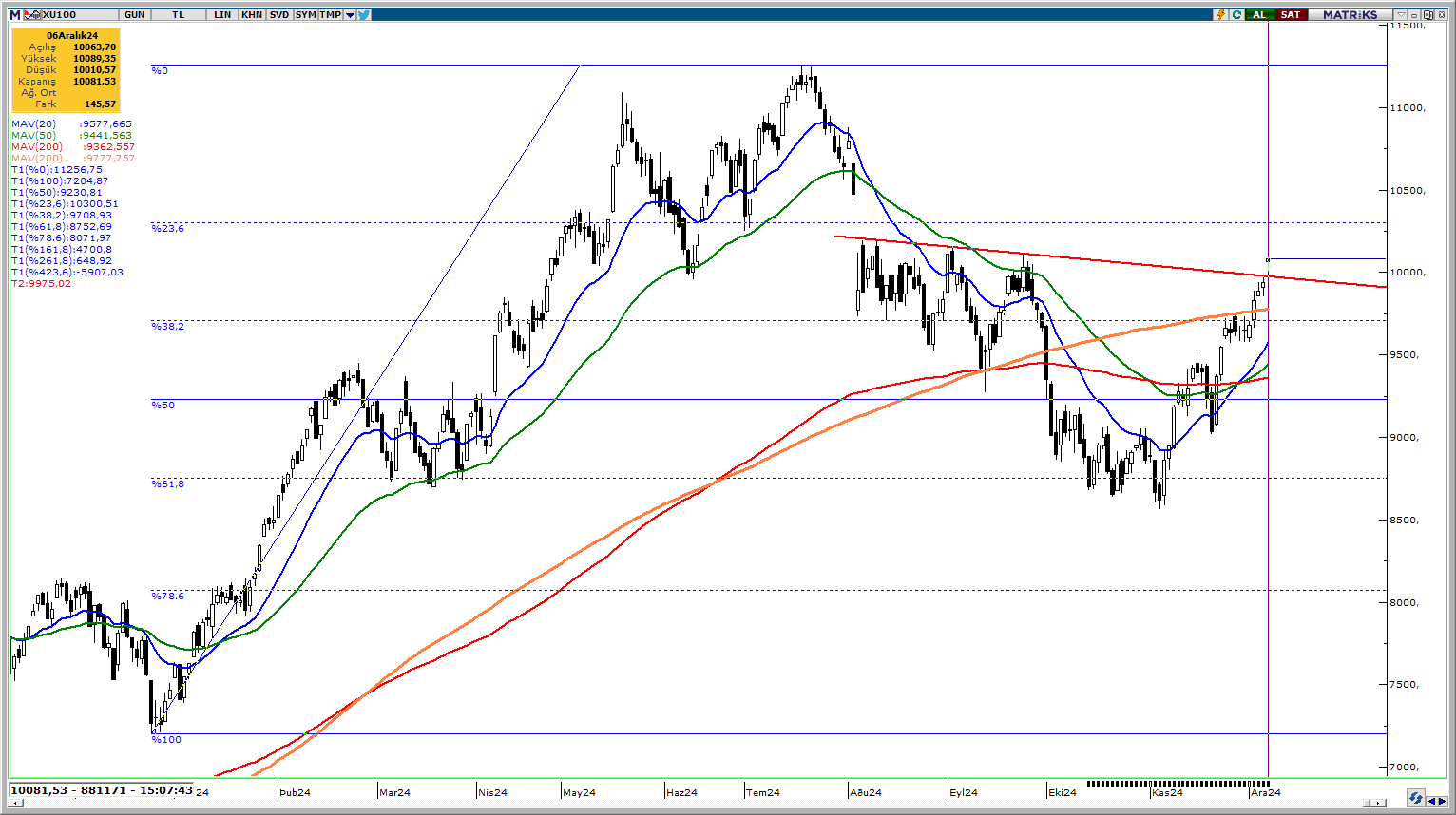Click the %100 Fibonacci level label on chart
Viewport: 1456px width, 815px height.
click(x=166, y=740)
